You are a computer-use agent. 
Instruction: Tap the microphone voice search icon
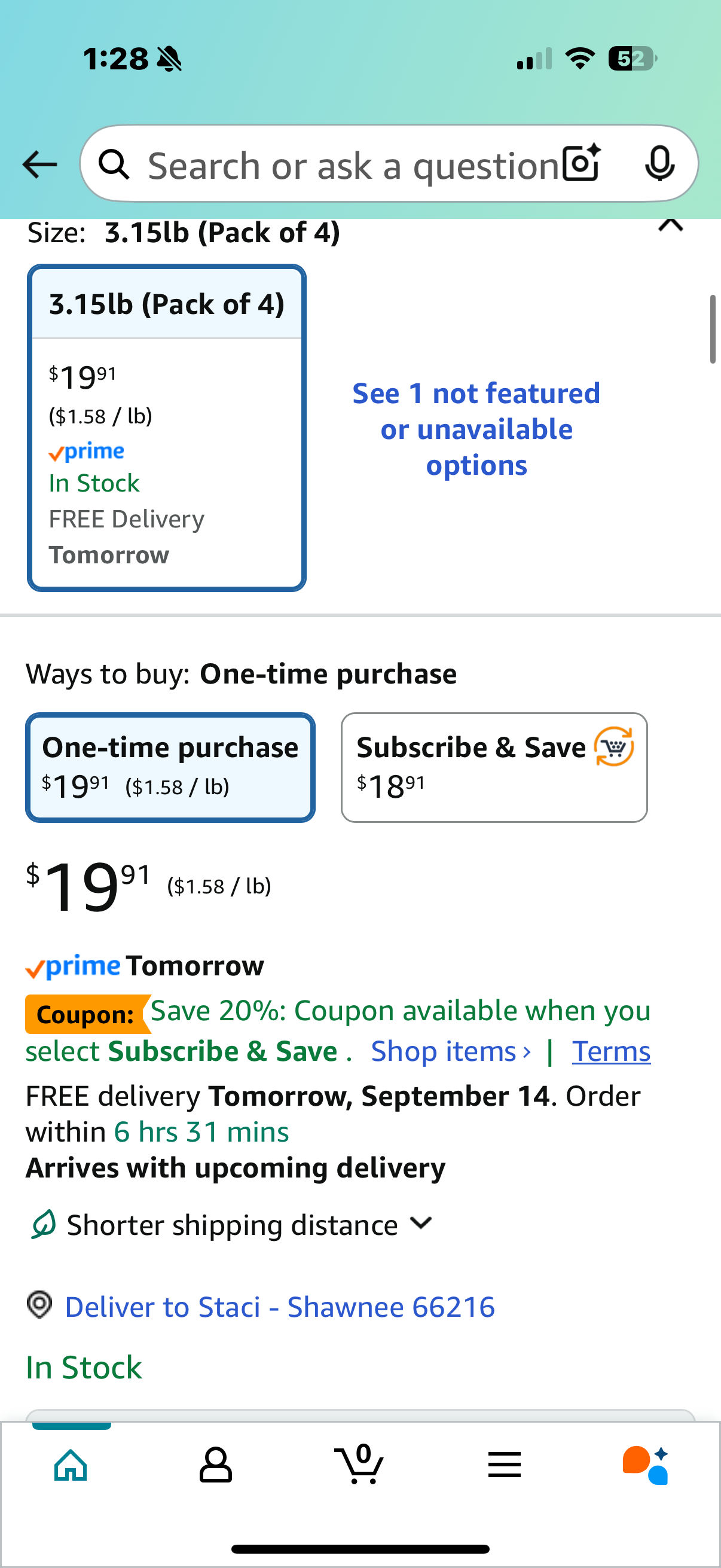(659, 164)
